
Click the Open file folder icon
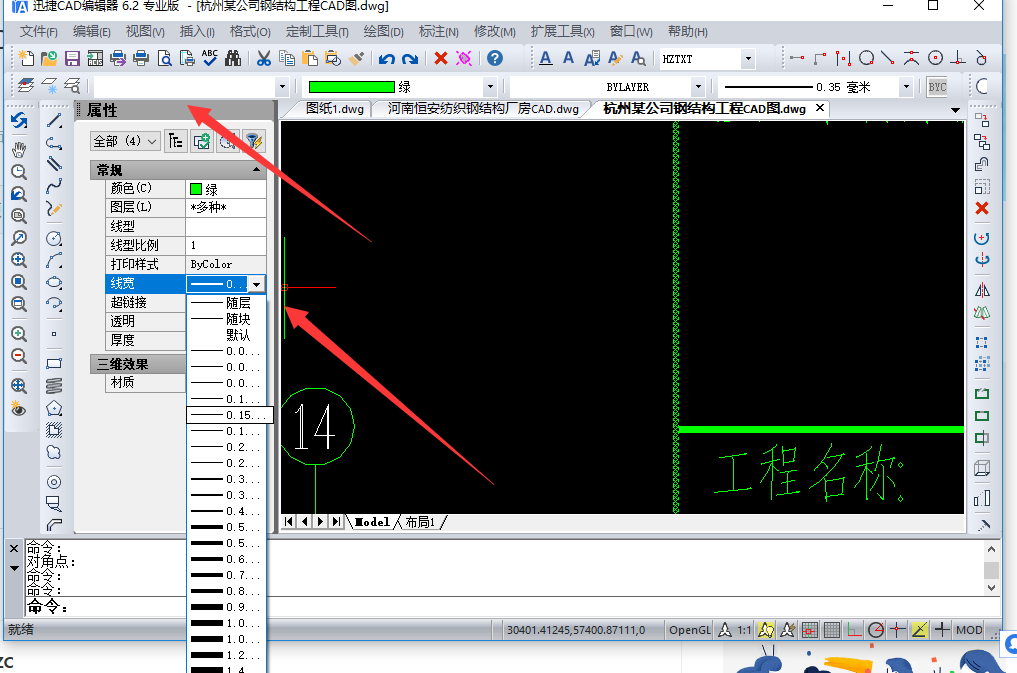pyautogui.click(x=49, y=58)
